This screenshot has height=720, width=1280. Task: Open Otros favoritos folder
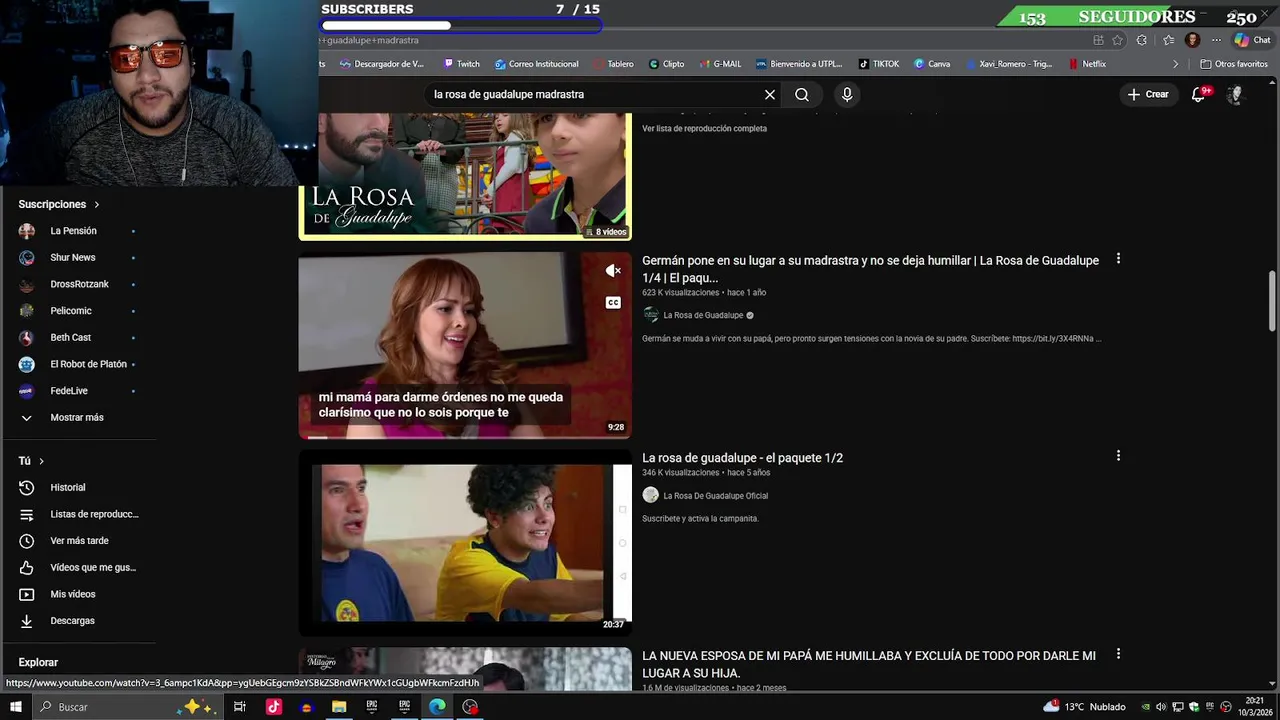click(x=1235, y=64)
